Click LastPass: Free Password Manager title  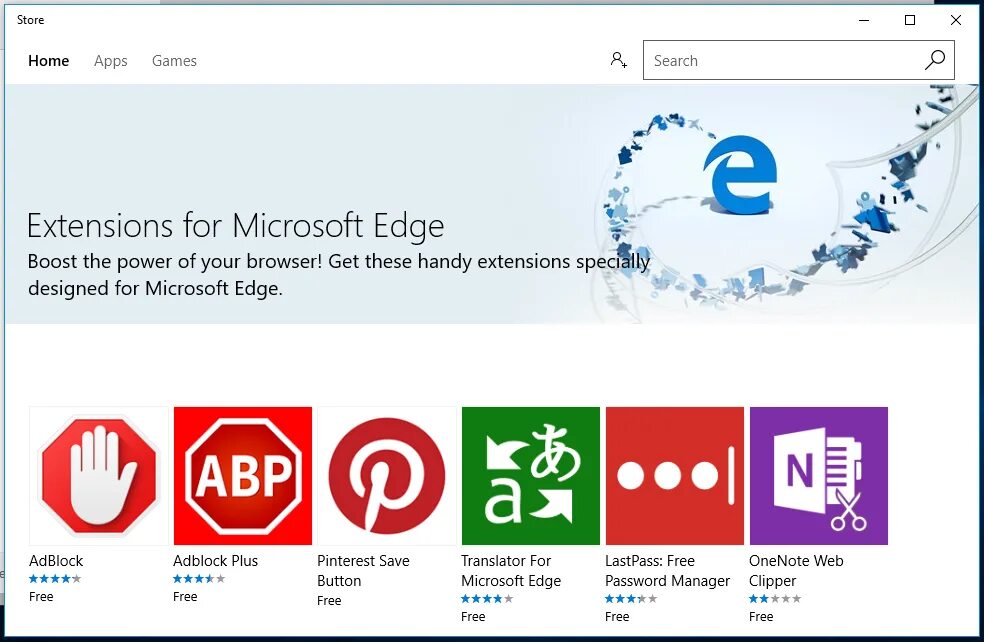point(667,570)
